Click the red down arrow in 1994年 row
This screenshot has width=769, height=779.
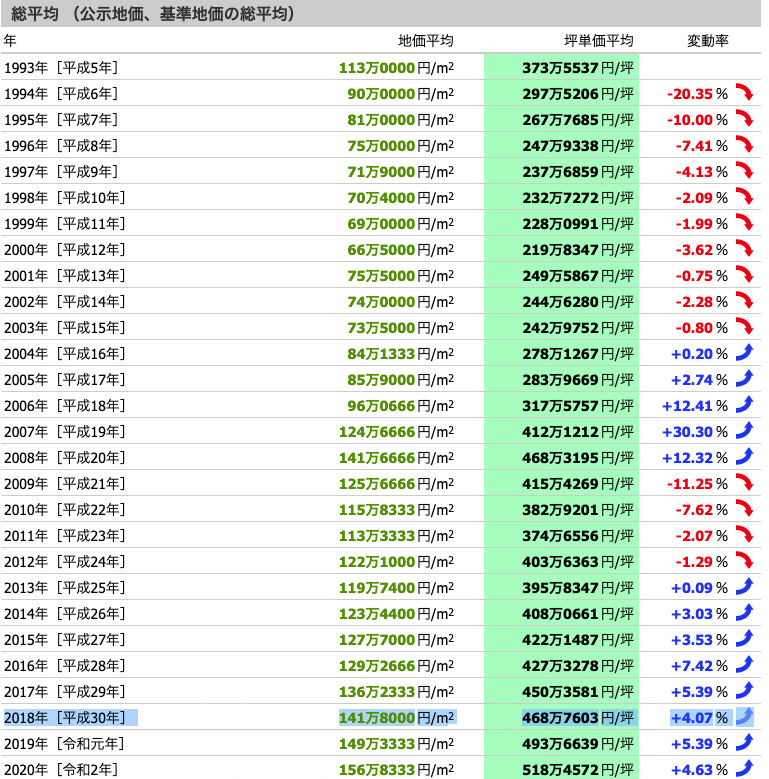pyautogui.click(x=744, y=93)
